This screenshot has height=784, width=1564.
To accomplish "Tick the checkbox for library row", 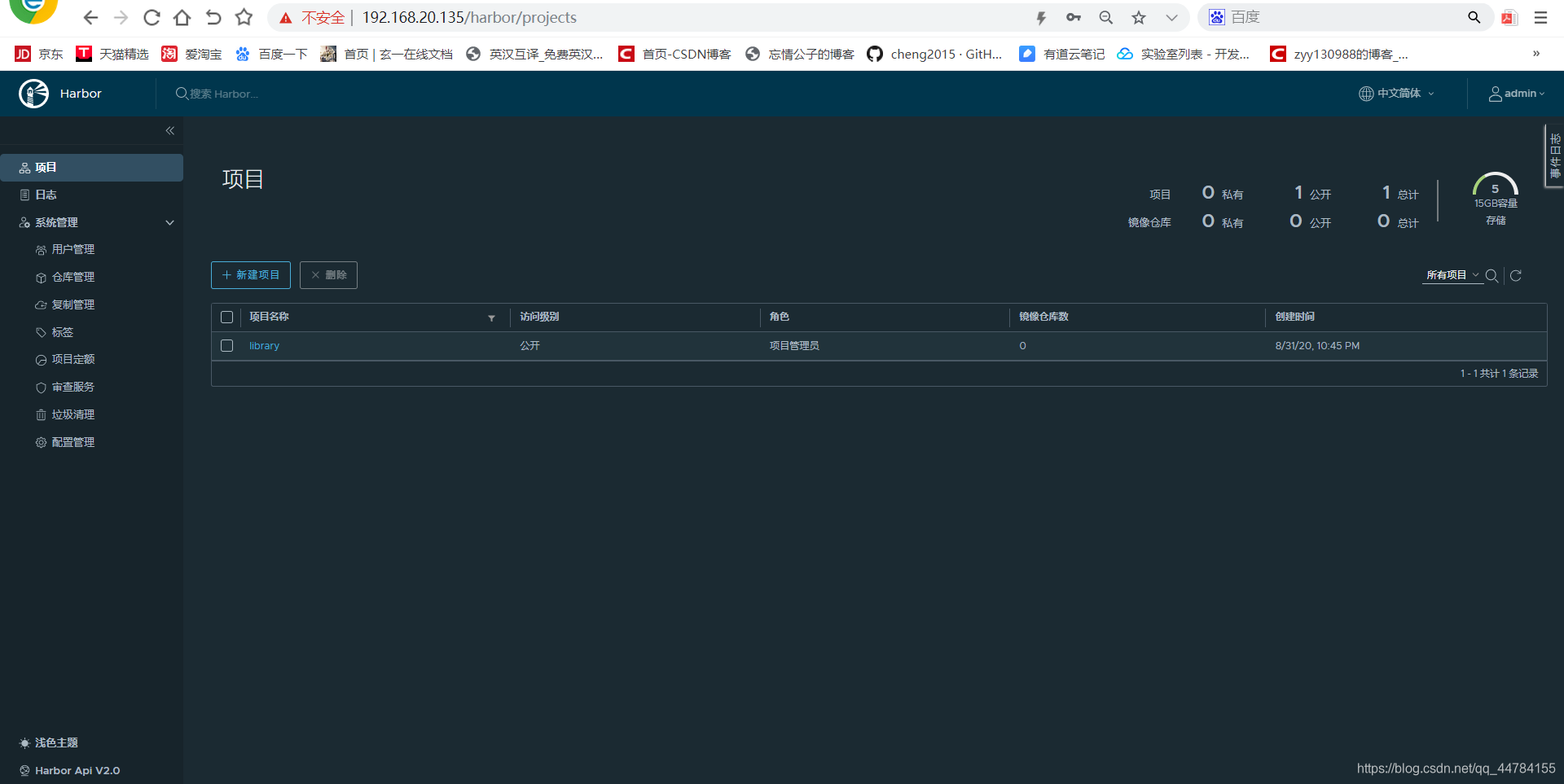I will coord(227,346).
